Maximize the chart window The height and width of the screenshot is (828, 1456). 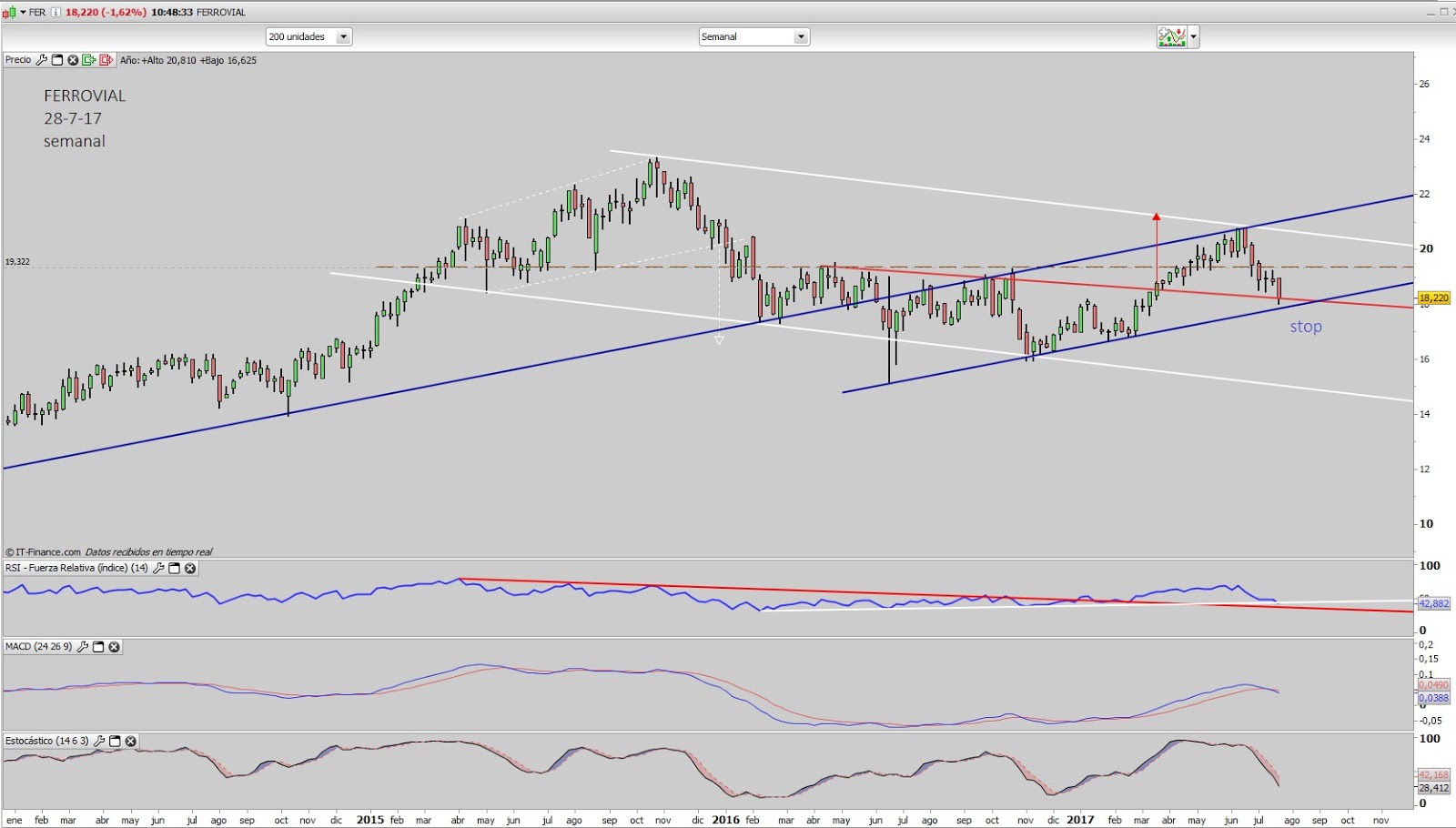tap(1442, 12)
